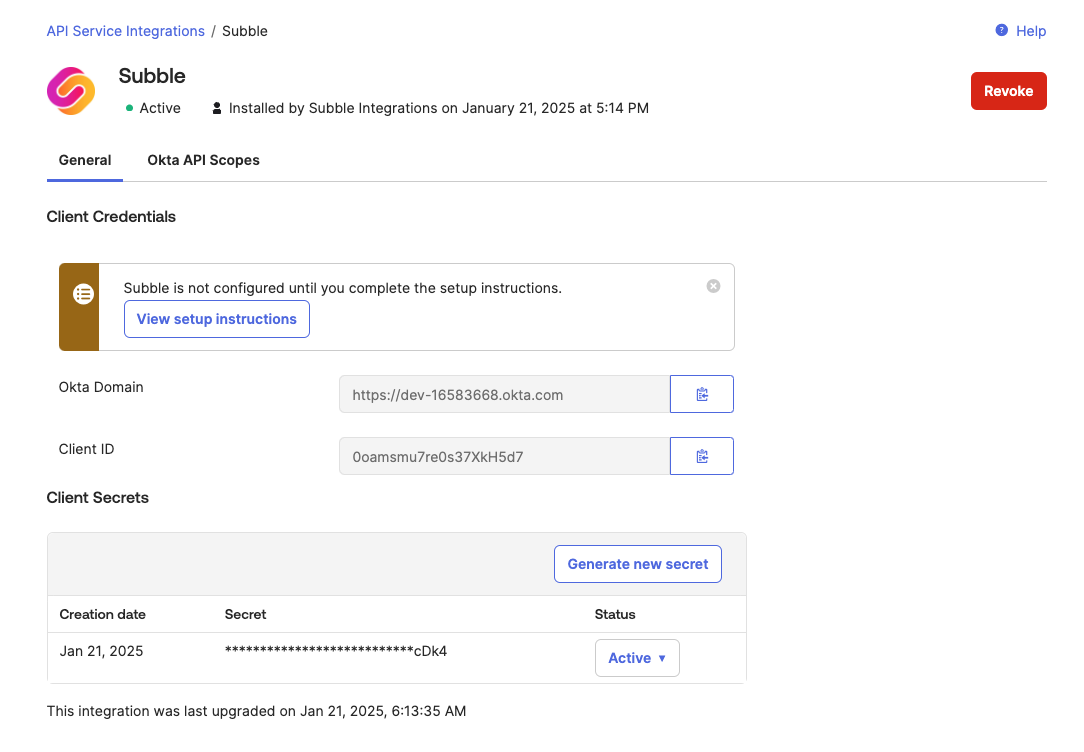Generate a new client secret
1084x752 pixels.
pyautogui.click(x=638, y=564)
